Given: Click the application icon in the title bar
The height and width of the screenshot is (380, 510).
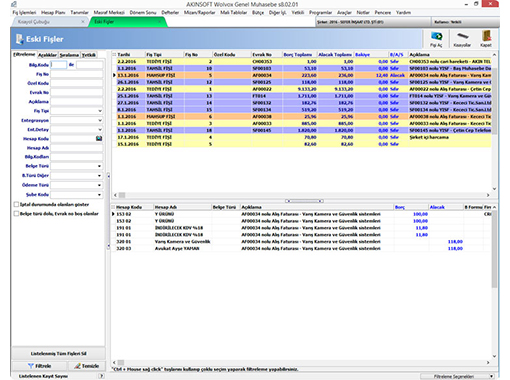Looking at the screenshot, I should tap(14, 4).
